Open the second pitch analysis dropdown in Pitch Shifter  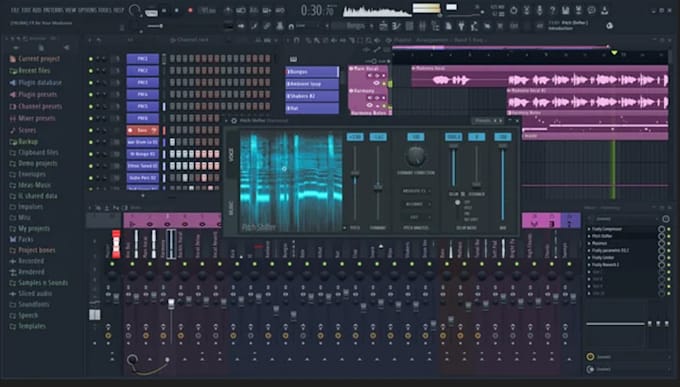point(417,204)
